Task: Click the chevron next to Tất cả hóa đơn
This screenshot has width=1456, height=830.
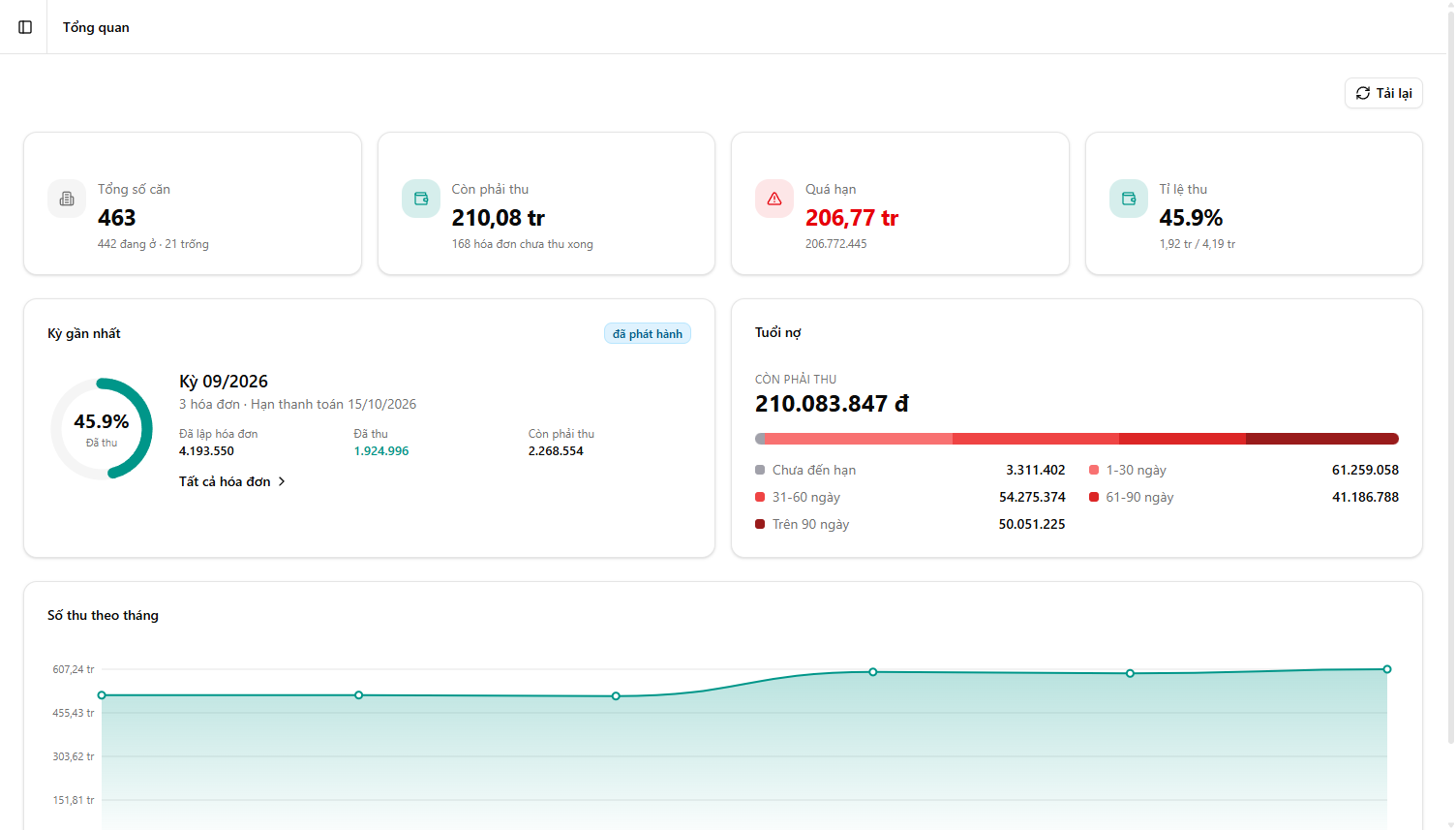Action: pyautogui.click(x=282, y=481)
